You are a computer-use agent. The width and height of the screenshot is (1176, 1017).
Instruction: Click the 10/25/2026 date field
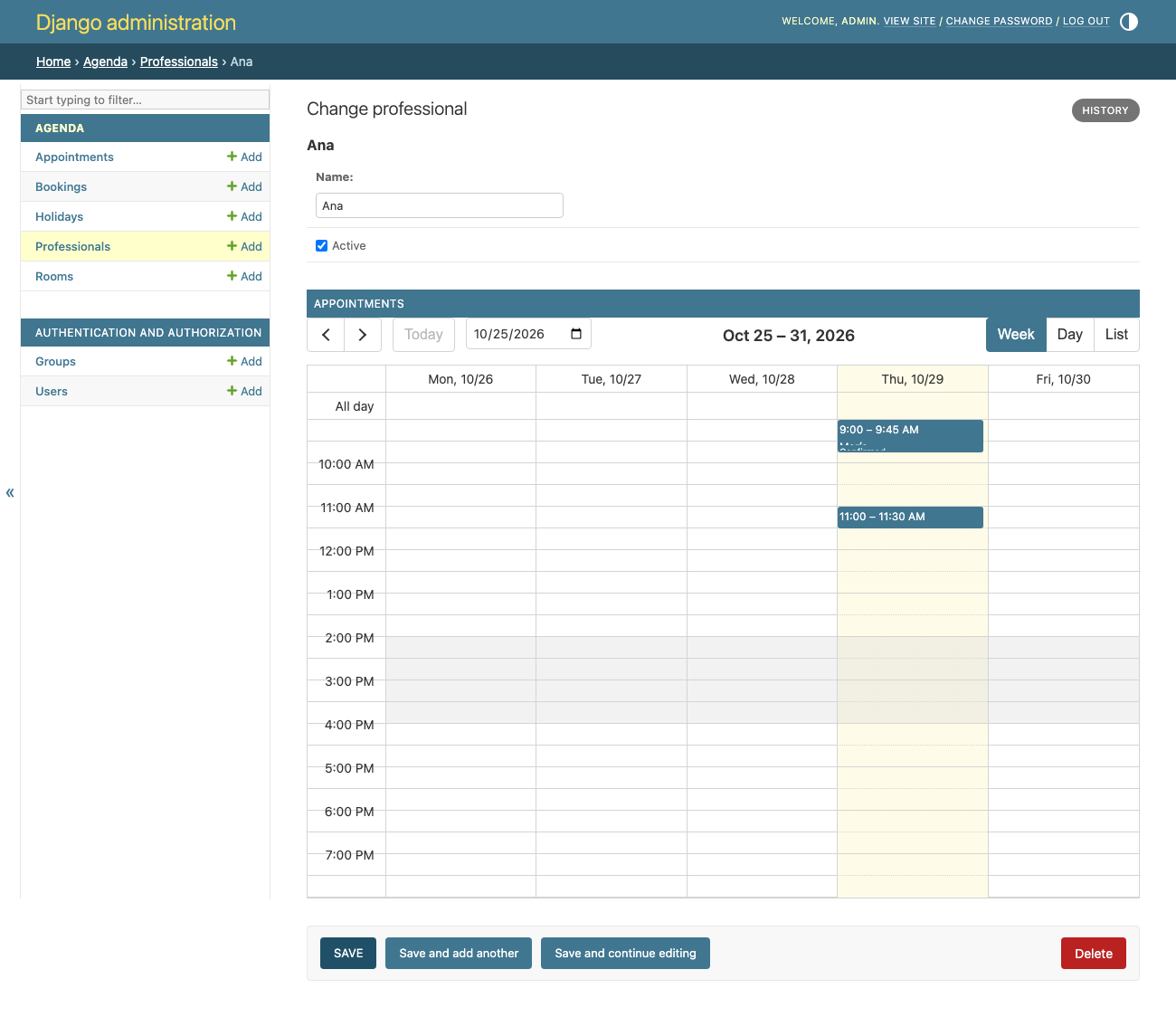click(528, 334)
